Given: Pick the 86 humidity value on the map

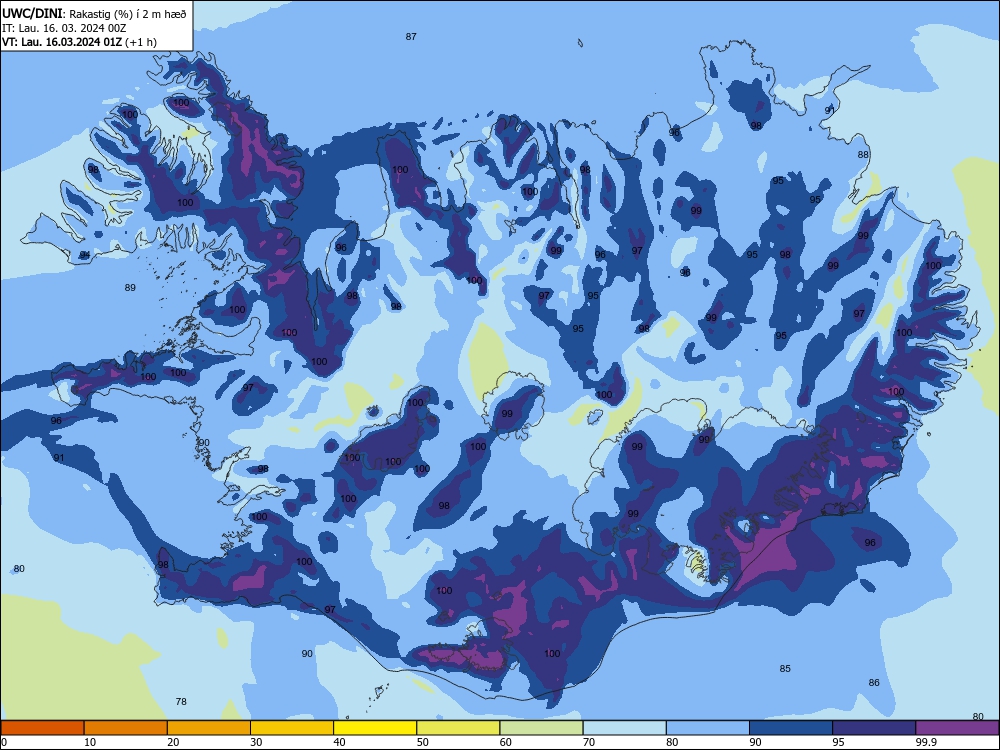Looking at the screenshot, I should [874, 682].
